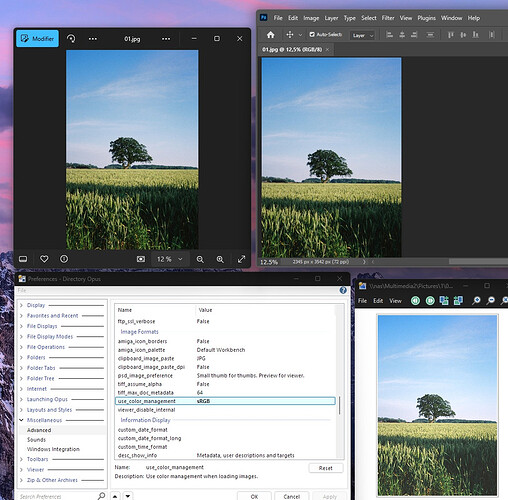
Task: Zoom in using the Photos magnifier plus
Action: tap(220, 259)
